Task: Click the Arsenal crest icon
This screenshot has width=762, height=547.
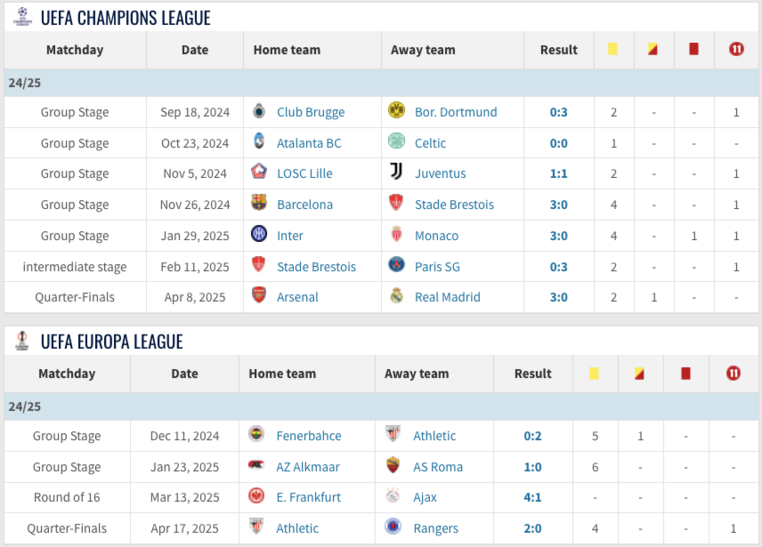Action: [x=259, y=297]
